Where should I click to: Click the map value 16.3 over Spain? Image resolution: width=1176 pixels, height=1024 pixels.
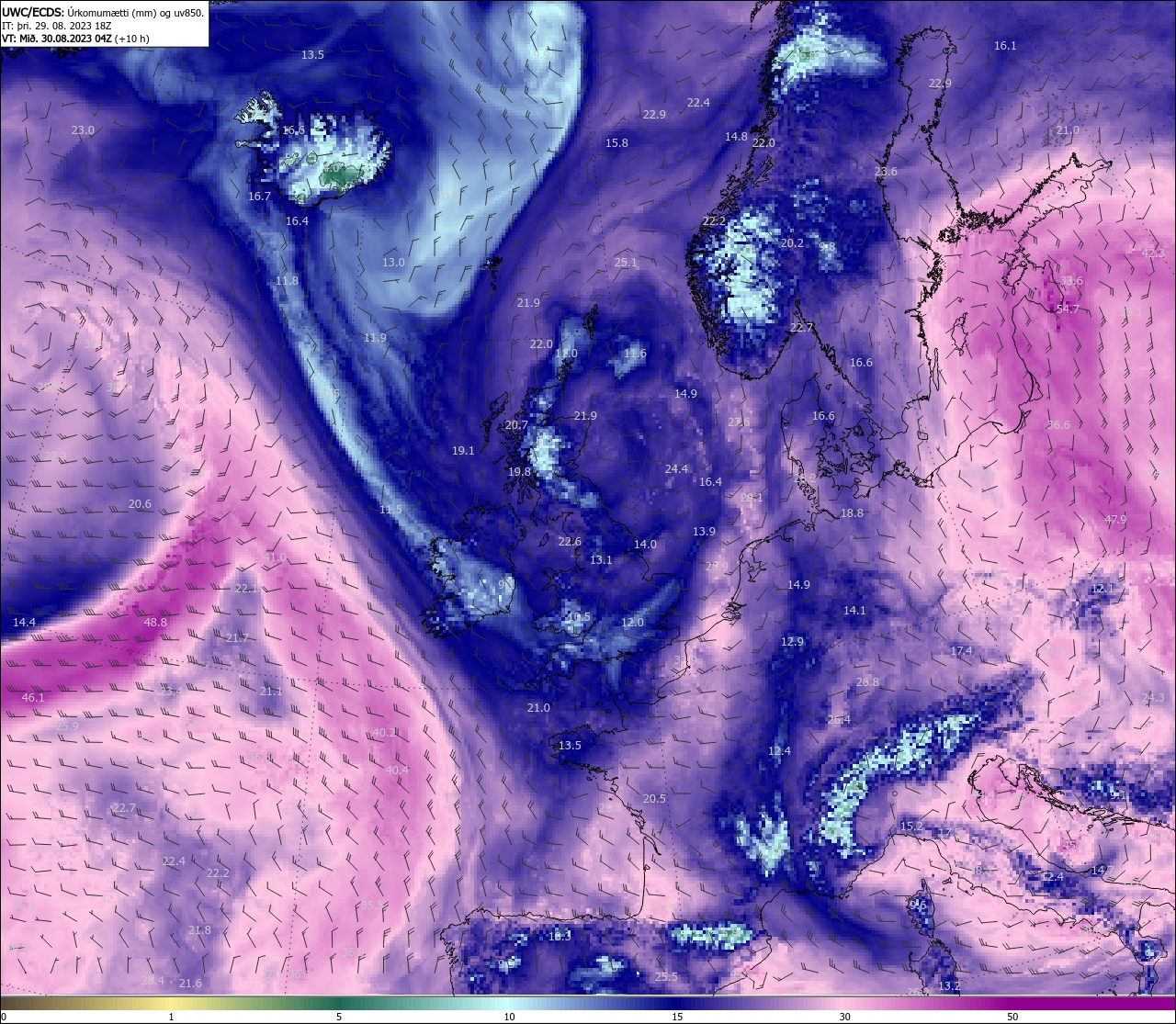[x=560, y=937]
